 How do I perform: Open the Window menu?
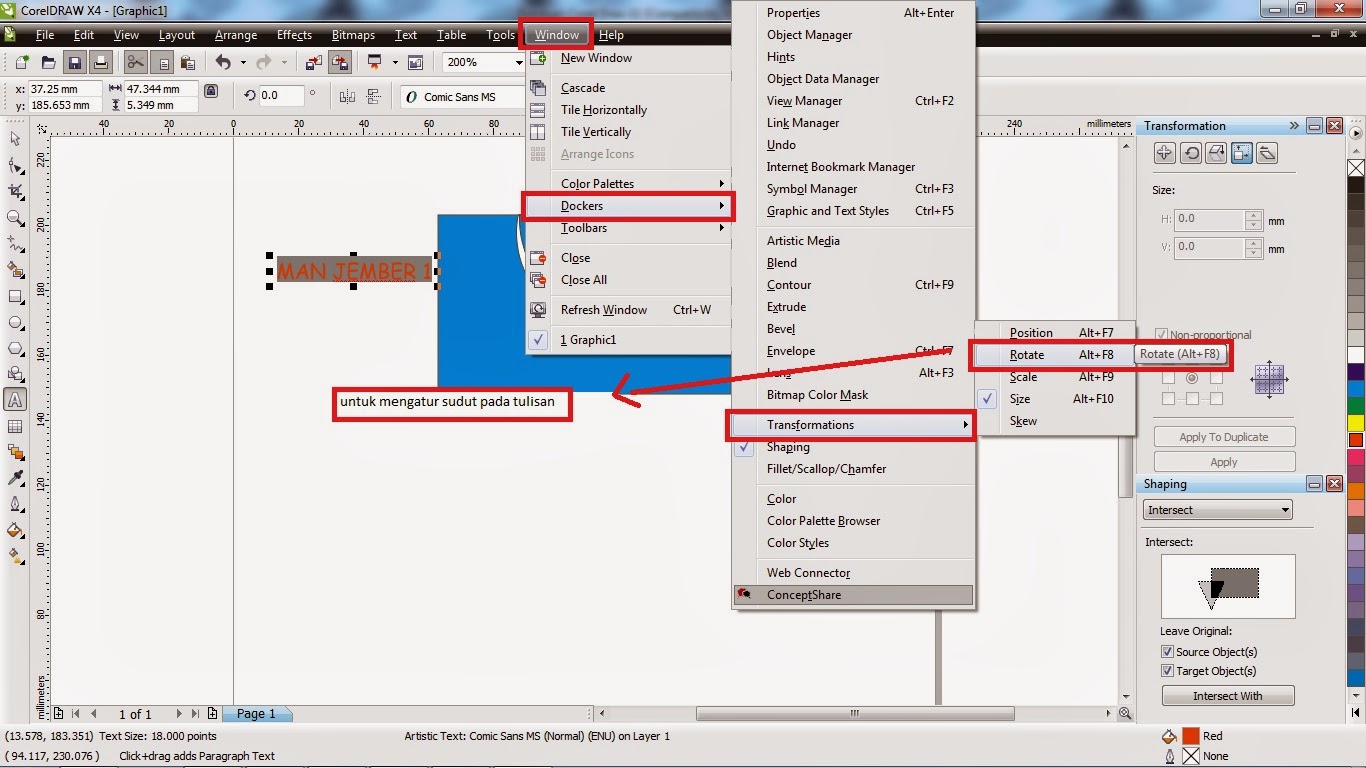pos(556,35)
